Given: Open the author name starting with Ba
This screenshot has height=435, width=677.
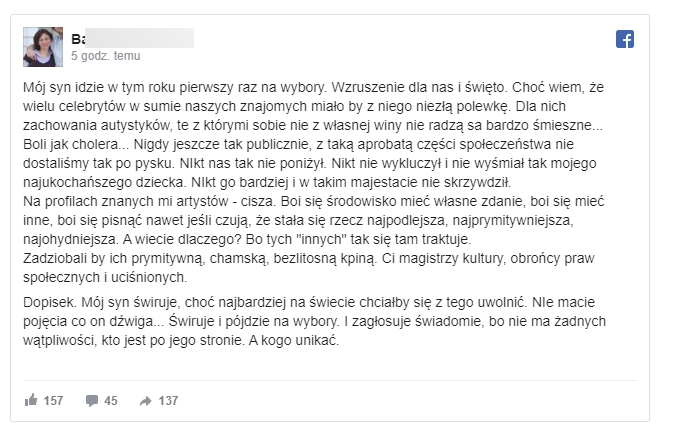Looking at the screenshot, I should [80, 39].
